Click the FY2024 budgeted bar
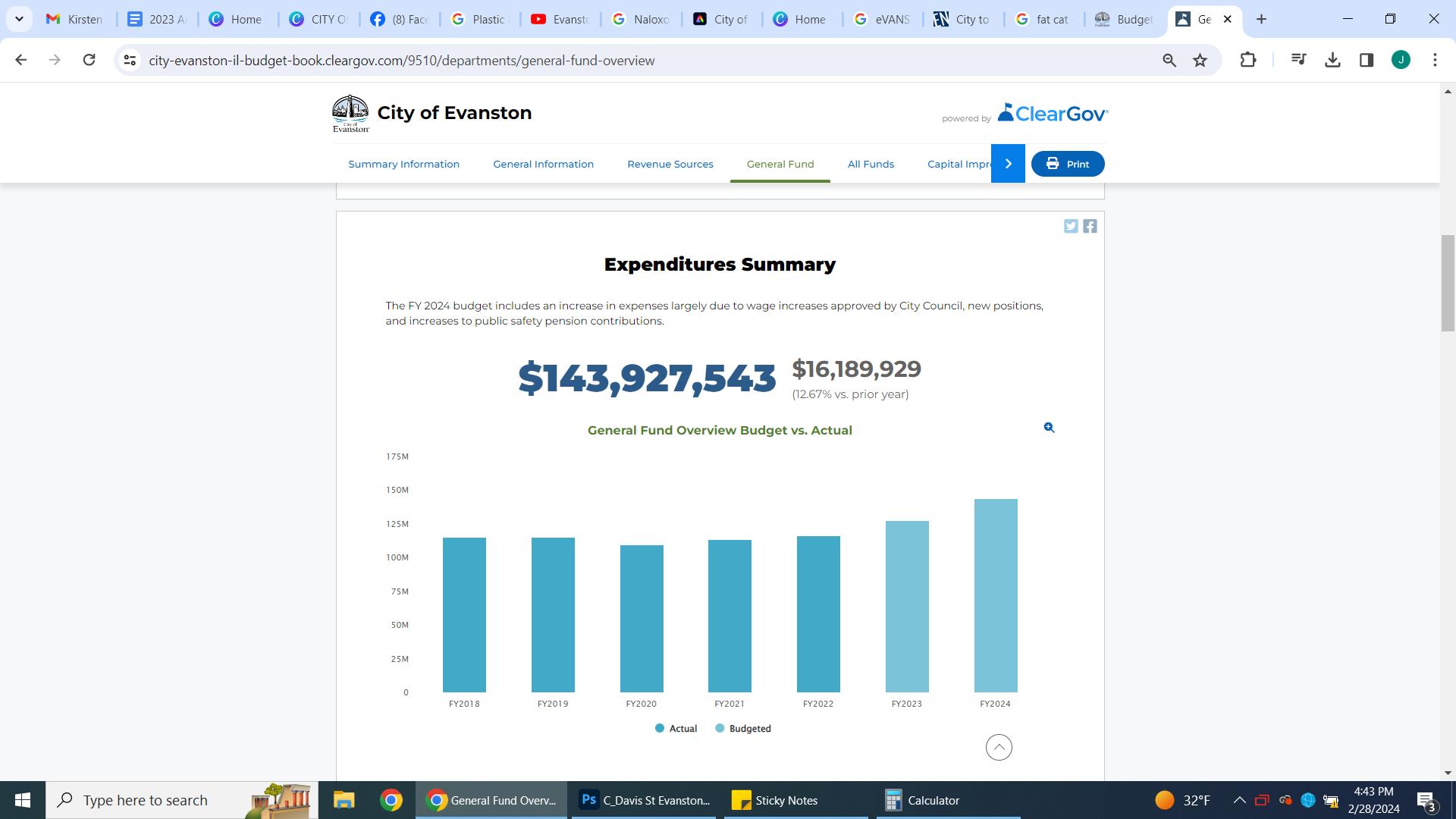The width and height of the screenshot is (1456, 819). 995,595
